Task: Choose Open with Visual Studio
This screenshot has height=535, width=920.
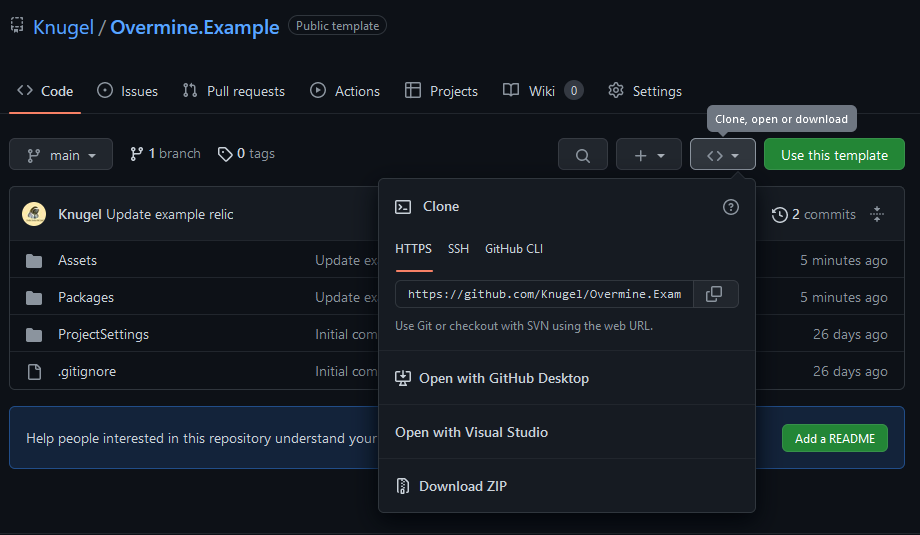Action: pos(567,432)
